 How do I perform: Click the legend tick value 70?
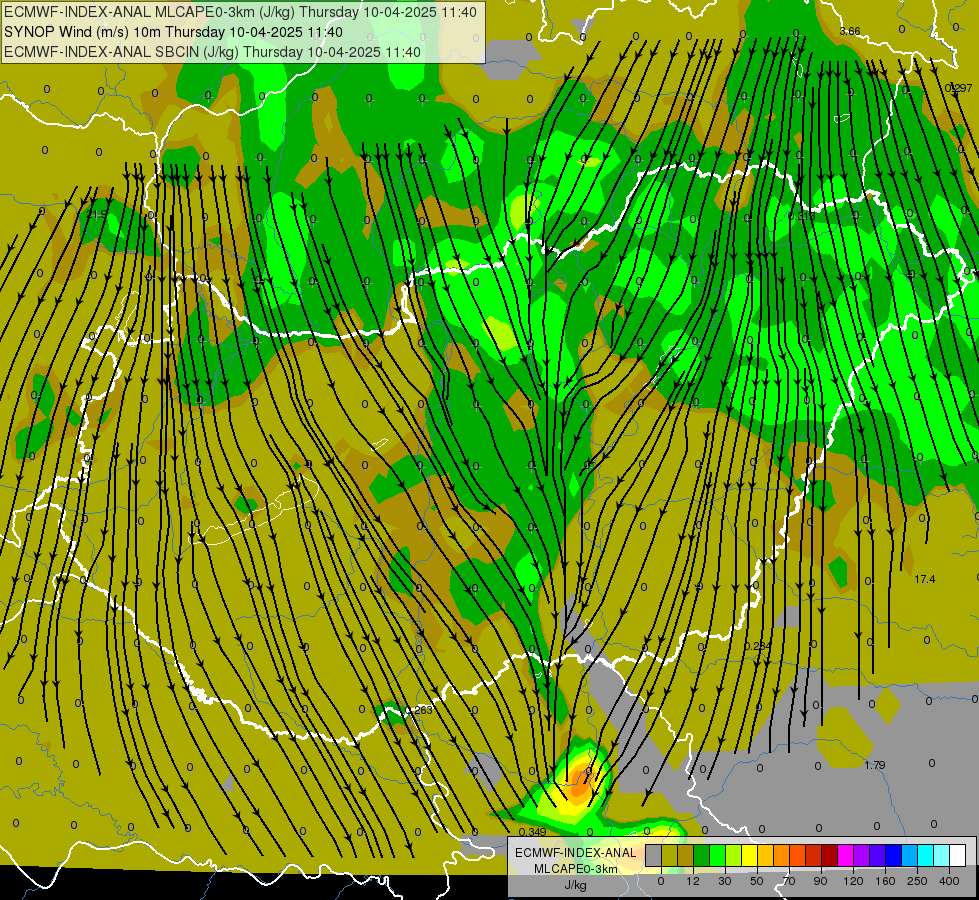[x=789, y=881]
